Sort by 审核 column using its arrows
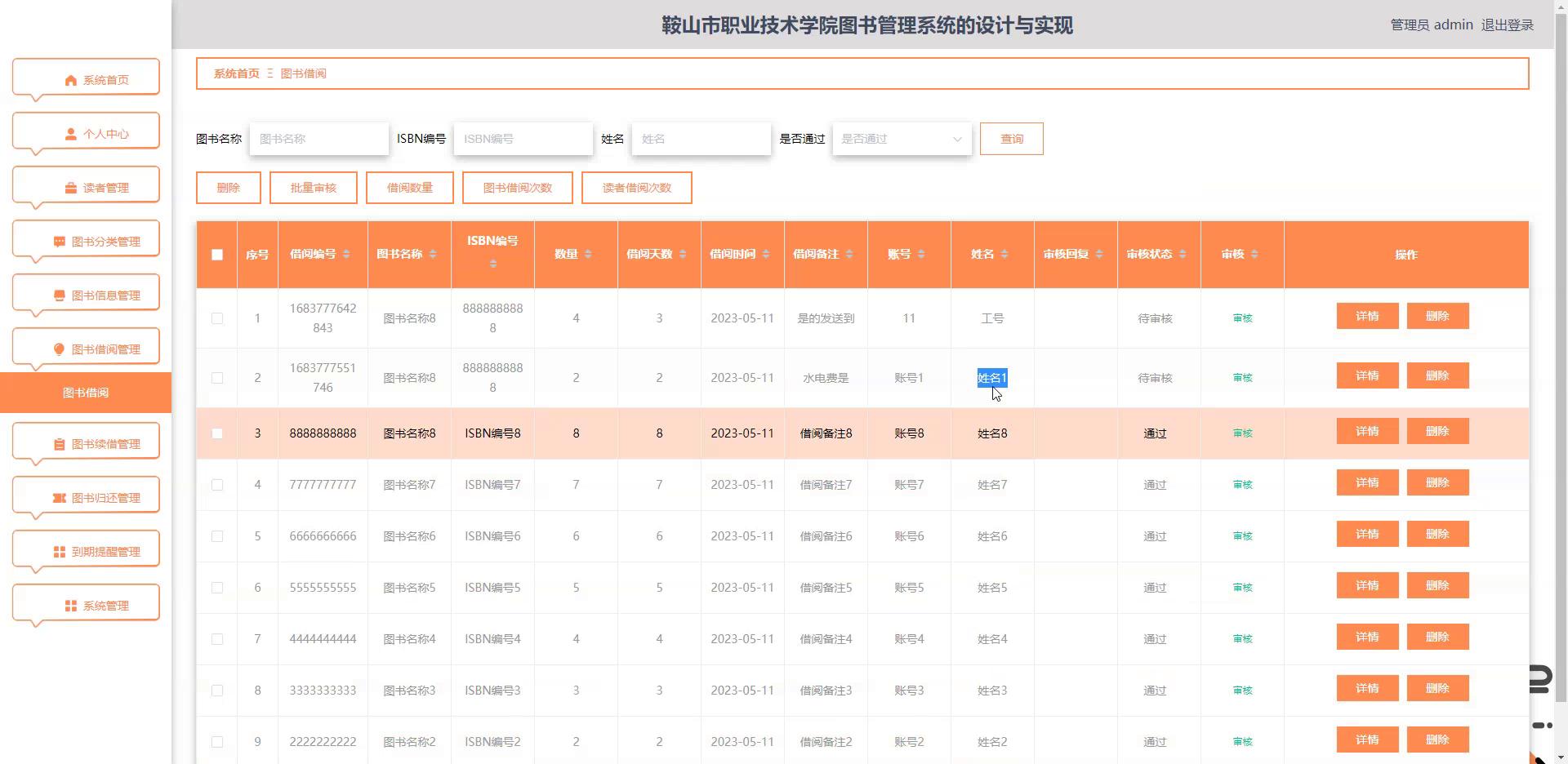 [1254, 255]
